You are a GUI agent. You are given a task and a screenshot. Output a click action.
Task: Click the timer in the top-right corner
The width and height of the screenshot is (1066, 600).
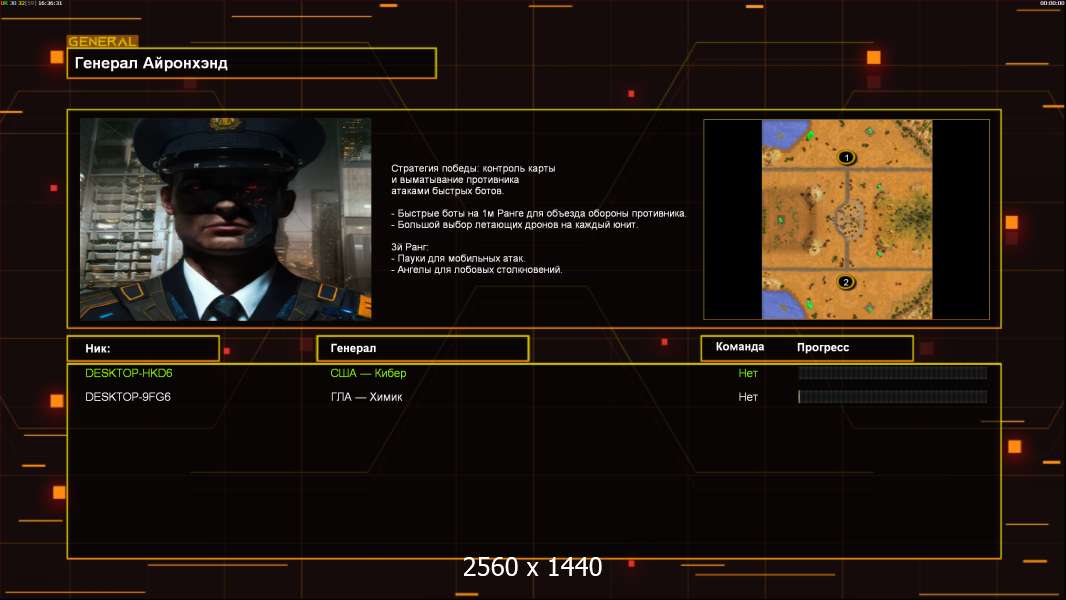click(1050, 4)
